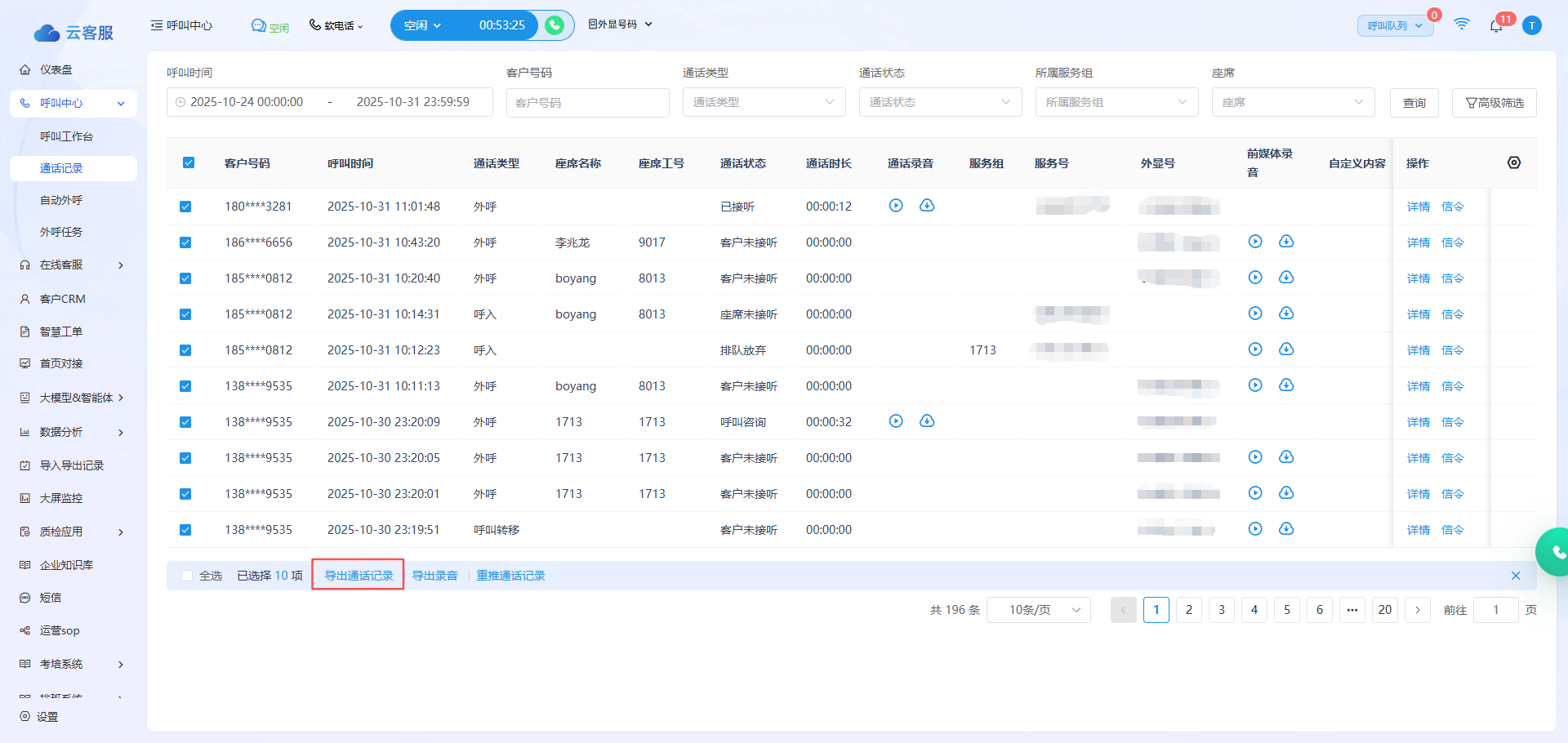
Task: Open the 10条/页 page size dropdown
Action: pyautogui.click(x=1038, y=610)
